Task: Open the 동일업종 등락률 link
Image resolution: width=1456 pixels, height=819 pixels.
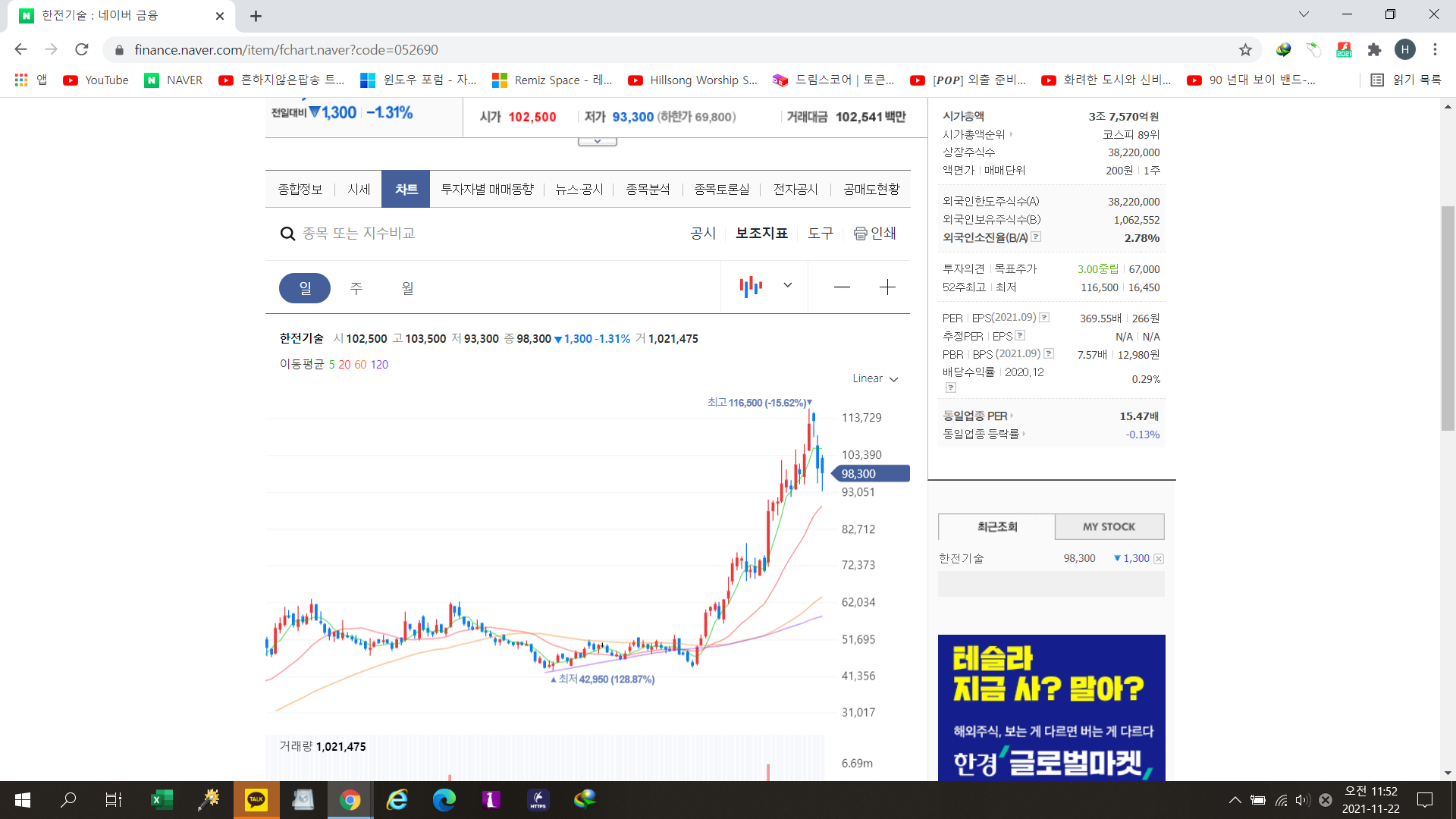Action: coord(984,435)
